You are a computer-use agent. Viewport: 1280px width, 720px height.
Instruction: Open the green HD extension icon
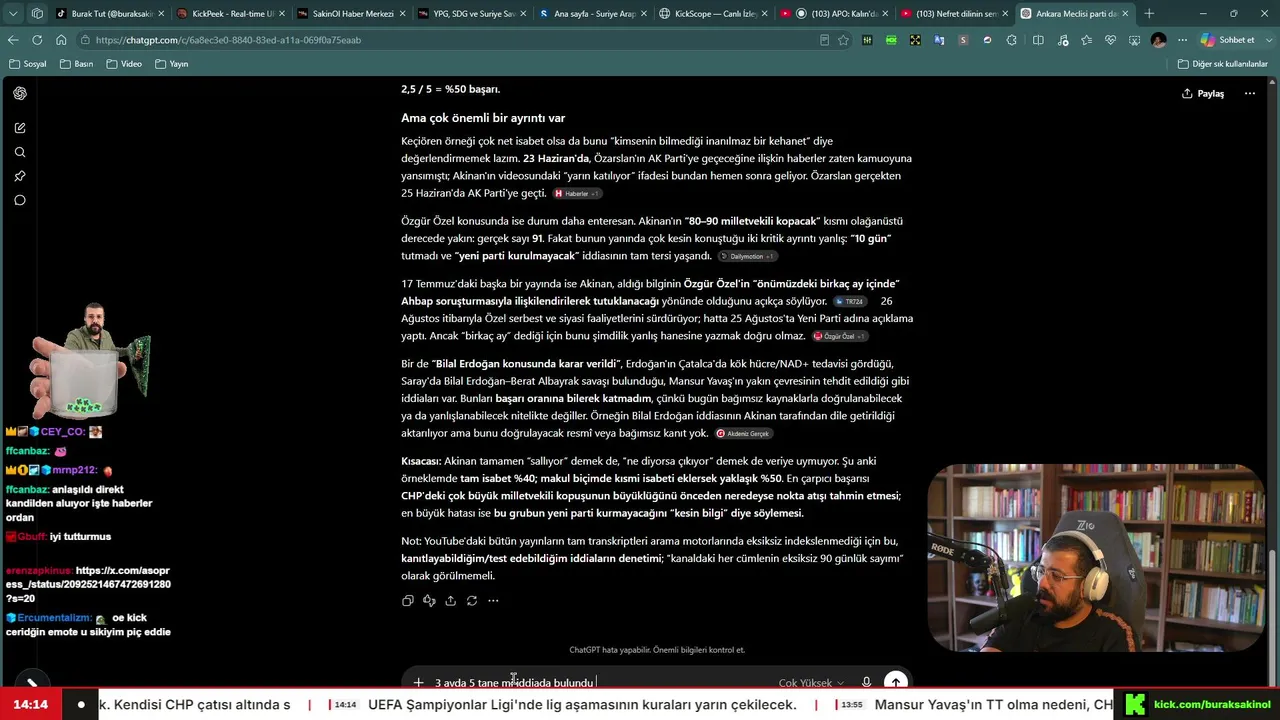(x=891, y=40)
